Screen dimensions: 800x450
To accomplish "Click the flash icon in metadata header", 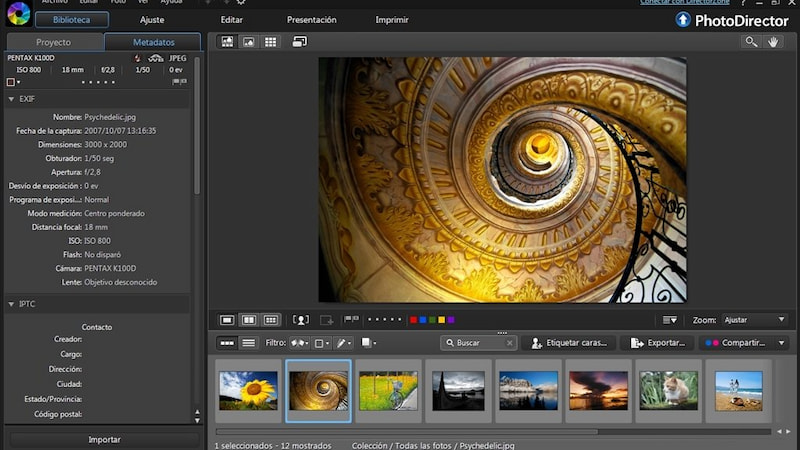I will tap(137, 58).
